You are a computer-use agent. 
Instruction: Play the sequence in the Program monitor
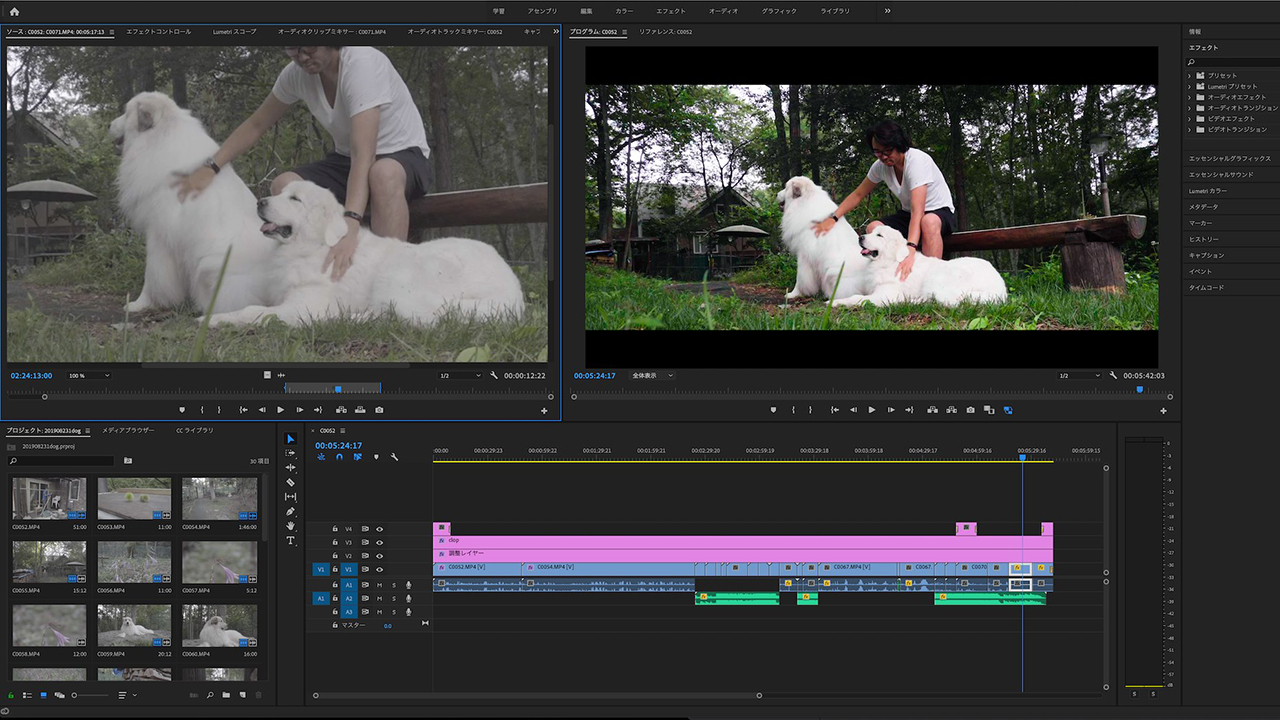coord(872,410)
